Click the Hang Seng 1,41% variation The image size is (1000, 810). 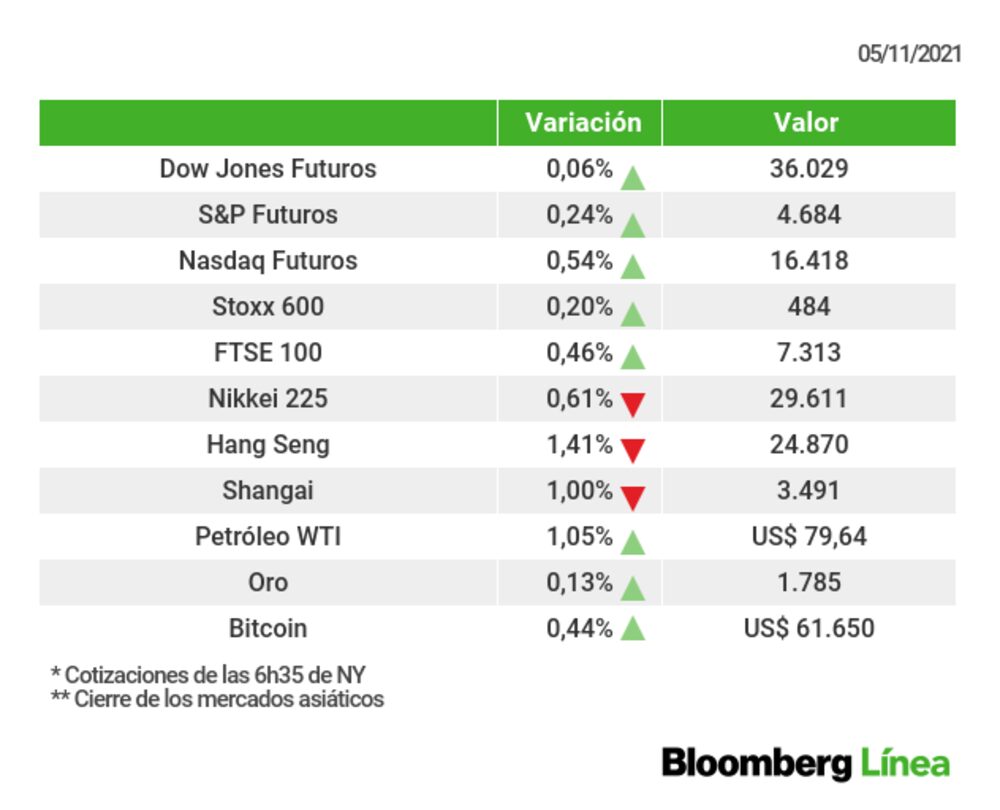click(x=579, y=445)
